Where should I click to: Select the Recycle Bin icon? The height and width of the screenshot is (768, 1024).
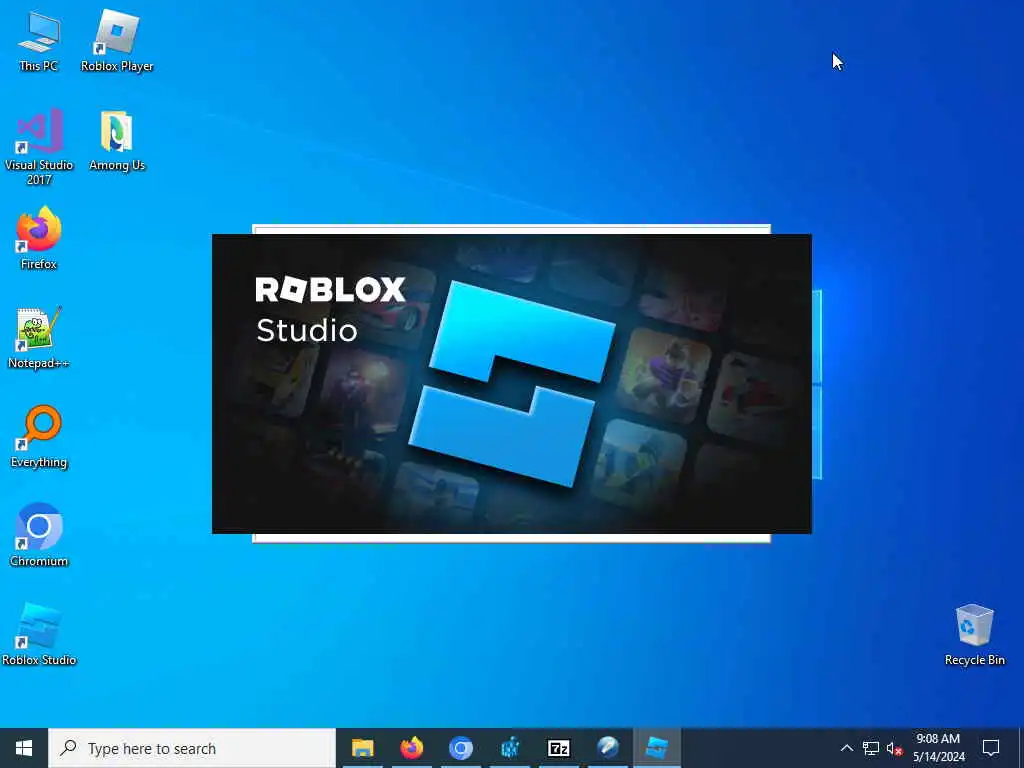tap(974, 635)
